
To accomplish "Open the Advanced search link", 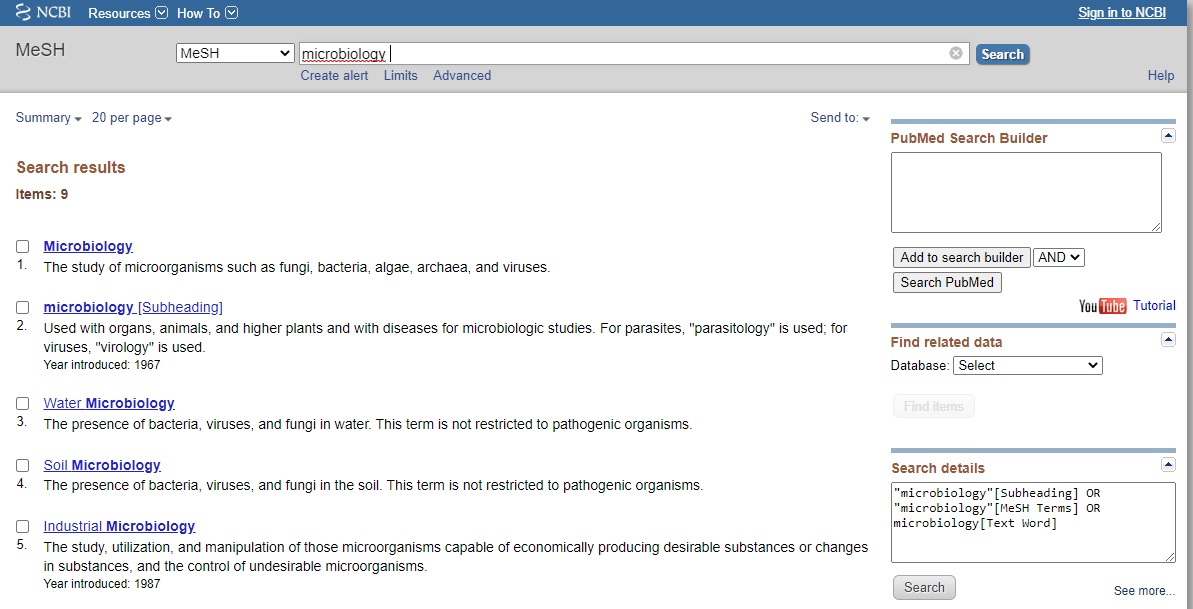I will point(461,75).
